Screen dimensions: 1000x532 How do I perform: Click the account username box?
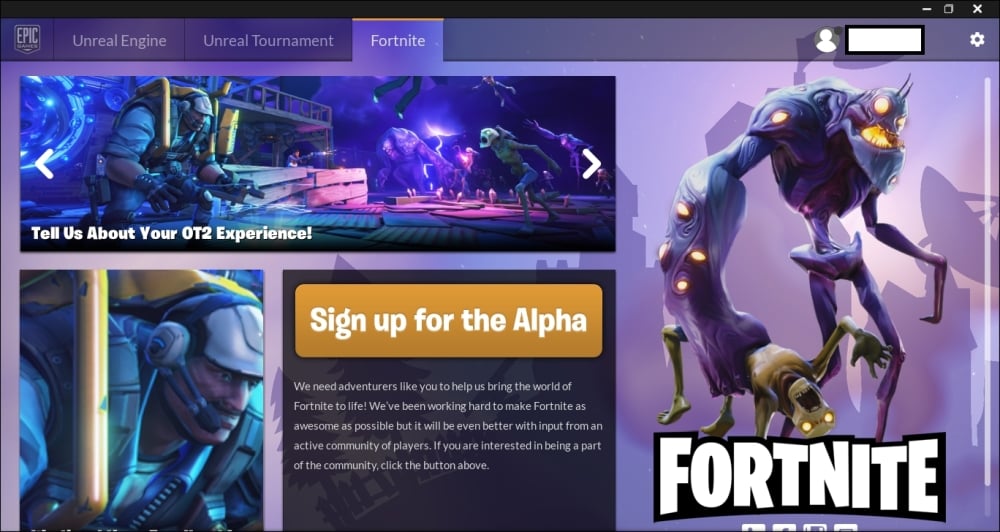point(885,40)
